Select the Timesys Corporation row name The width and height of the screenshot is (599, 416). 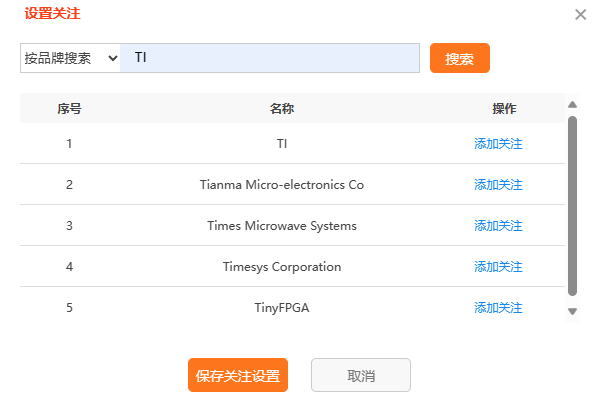(282, 266)
